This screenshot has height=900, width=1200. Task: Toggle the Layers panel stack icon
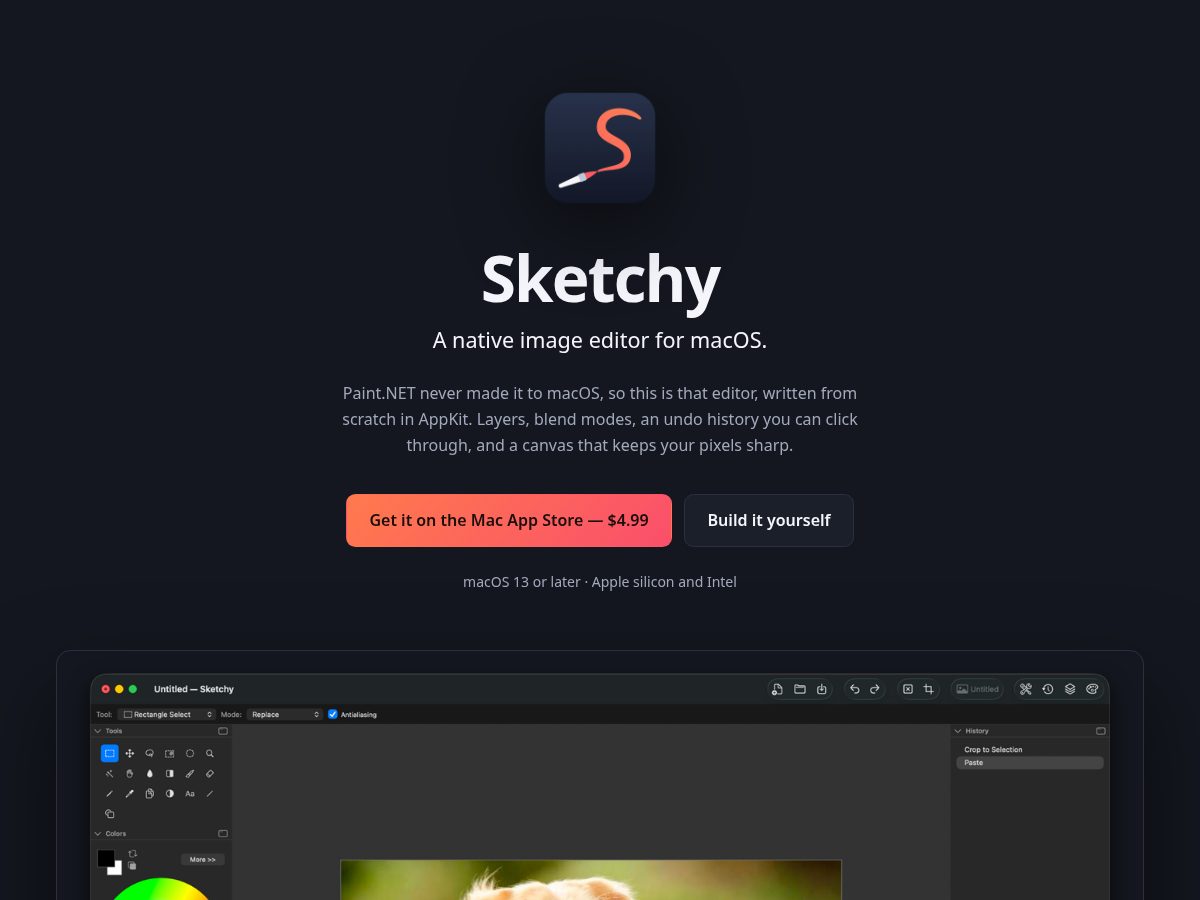pos(1070,689)
